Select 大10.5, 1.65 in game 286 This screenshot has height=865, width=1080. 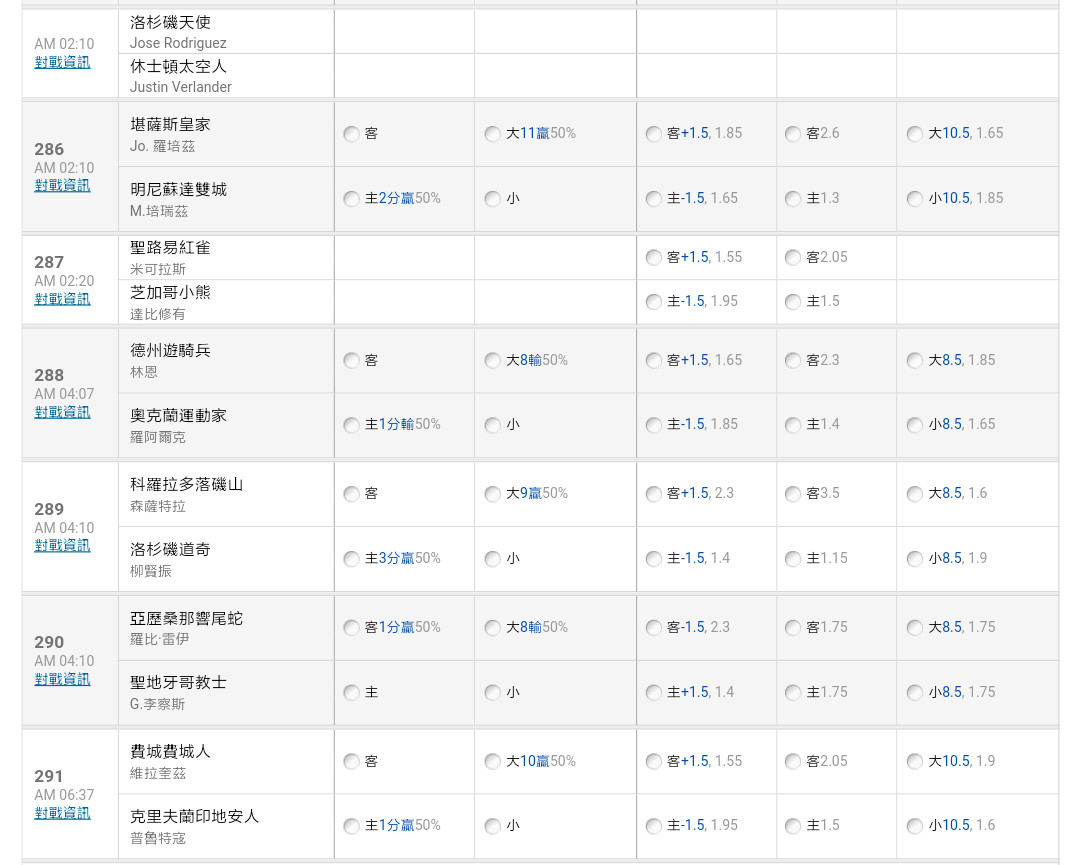pyautogui.click(x=914, y=134)
